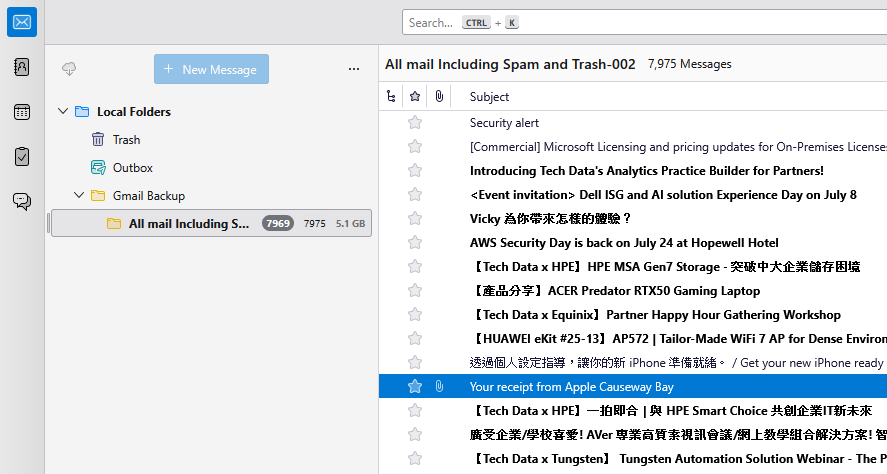Sort by the attachment column header

click(x=439, y=96)
